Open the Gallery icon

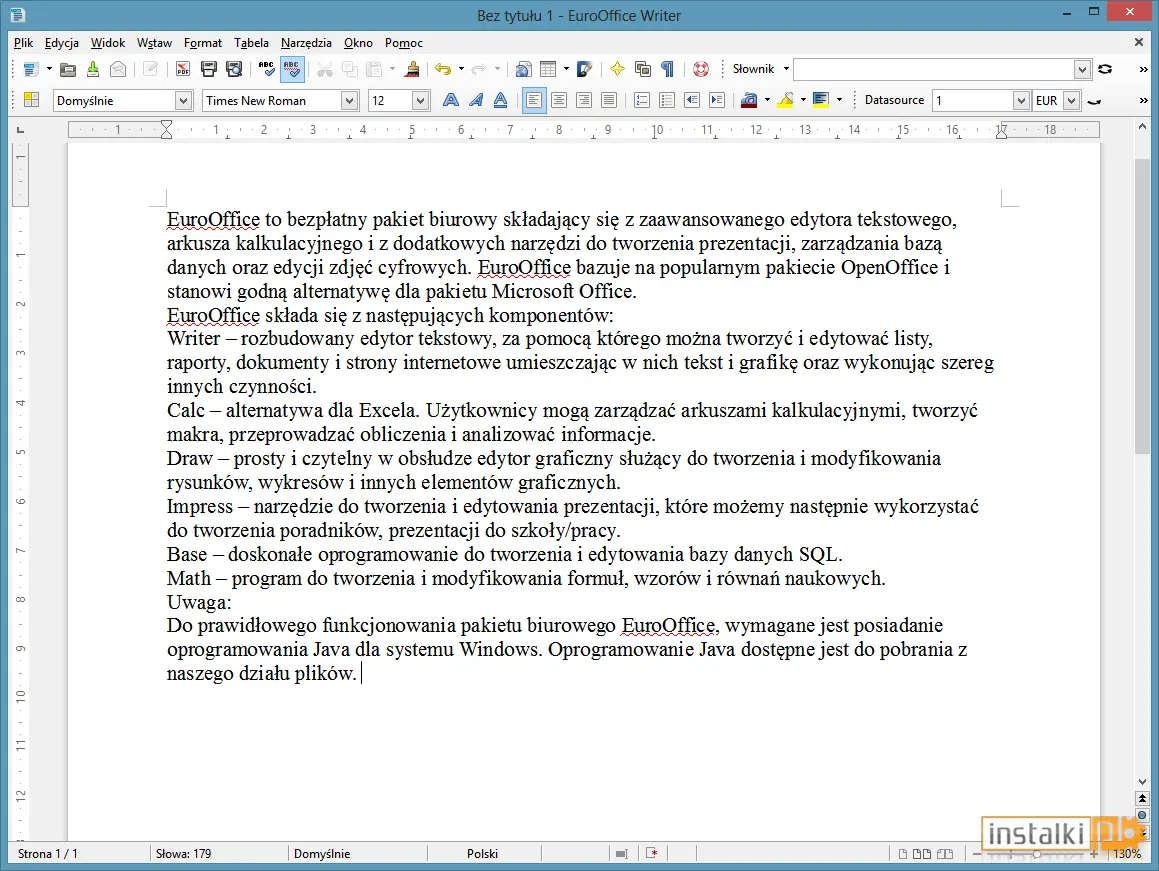point(643,69)
